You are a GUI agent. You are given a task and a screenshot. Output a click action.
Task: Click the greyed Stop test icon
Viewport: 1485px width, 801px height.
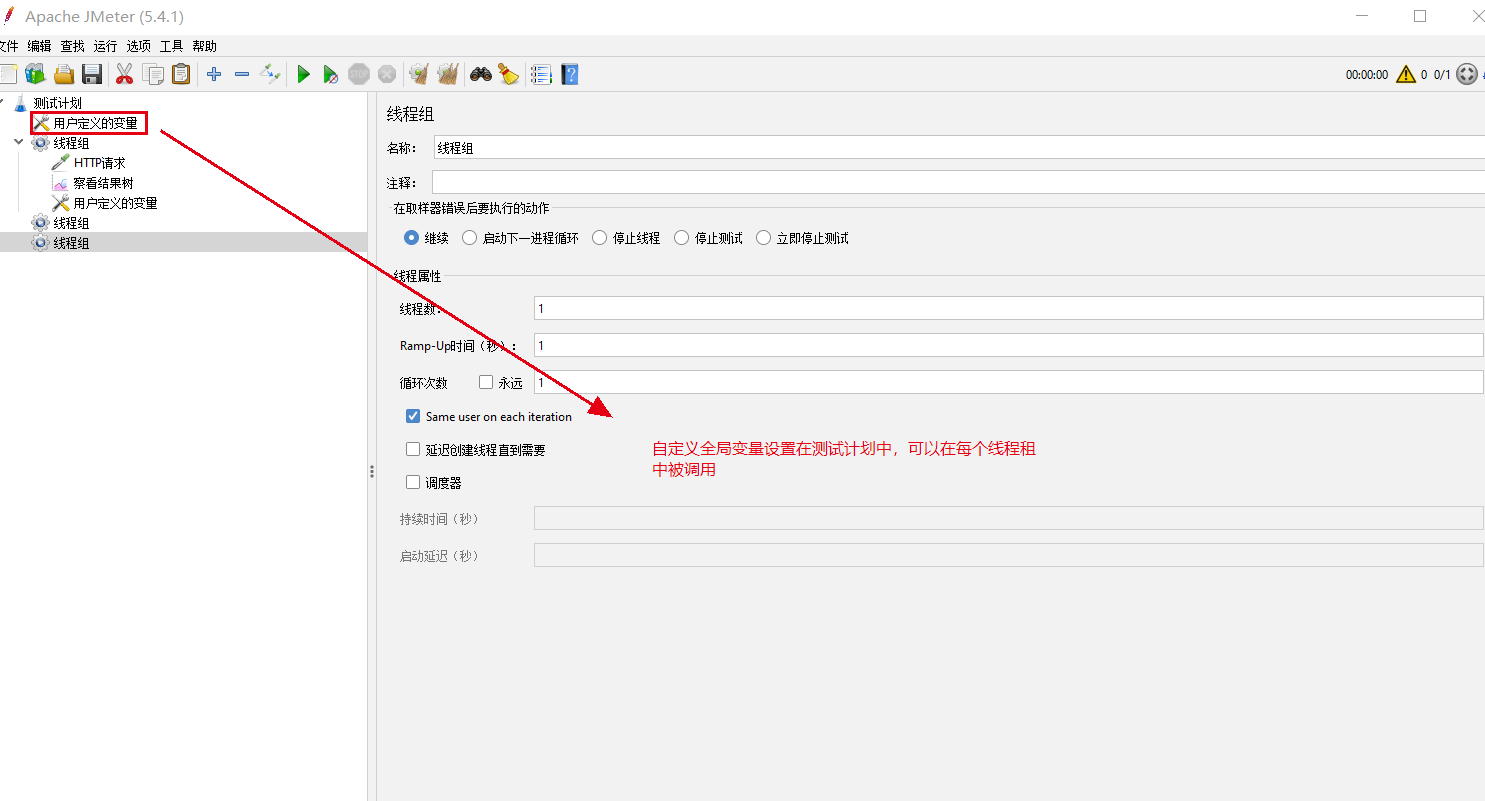359,74
